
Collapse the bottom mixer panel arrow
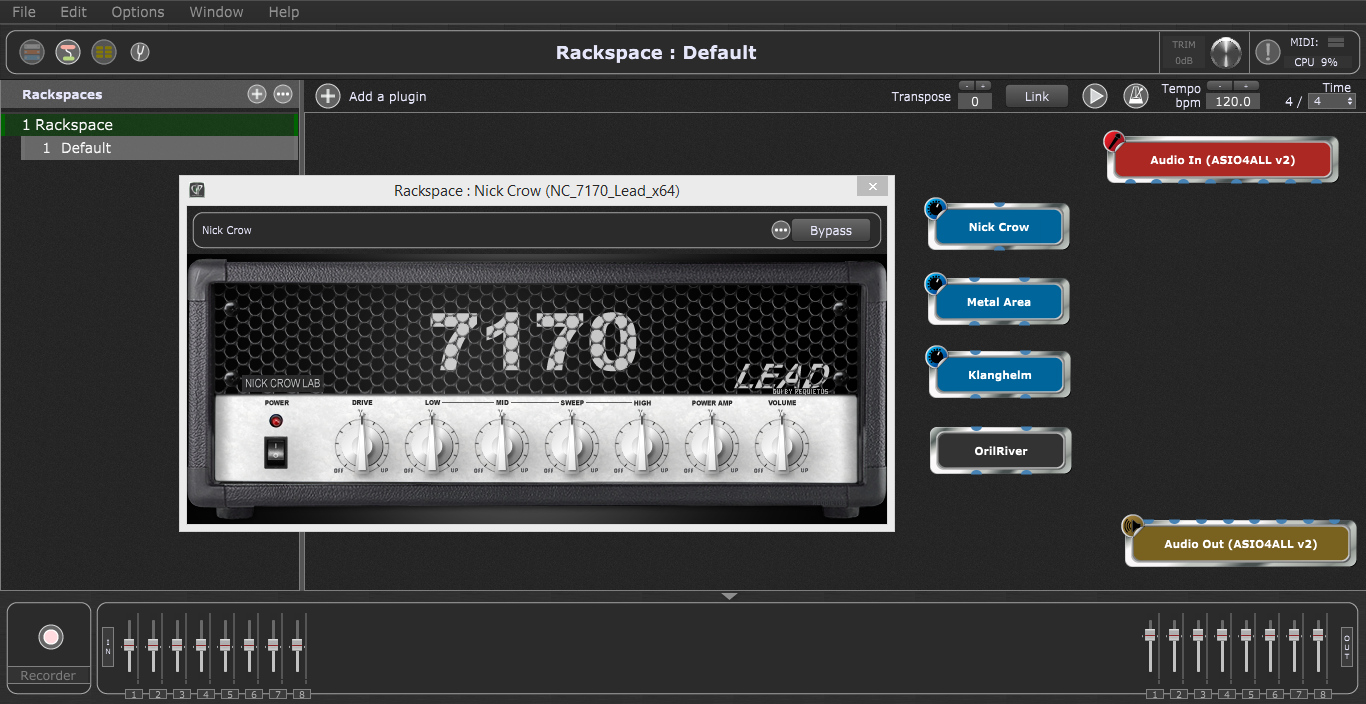(x=729, y=596)
